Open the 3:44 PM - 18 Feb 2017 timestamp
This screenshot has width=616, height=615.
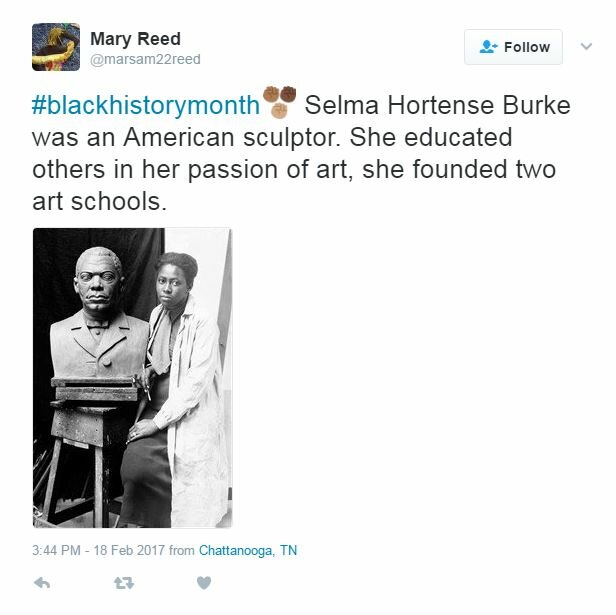point(99,550)
